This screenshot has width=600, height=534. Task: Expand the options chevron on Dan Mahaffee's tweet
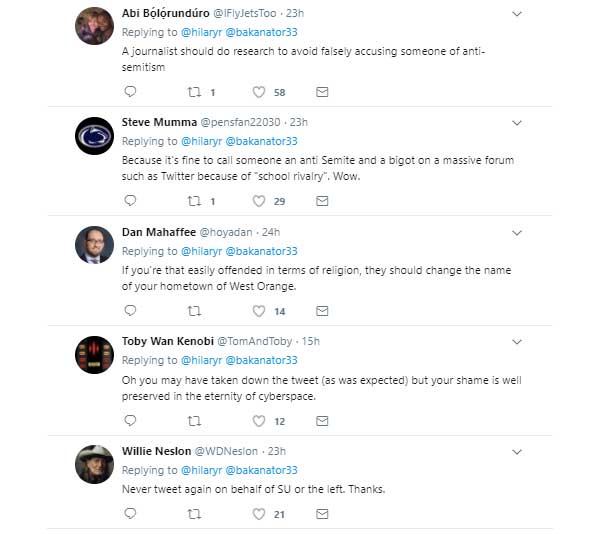tap(517, 233)
